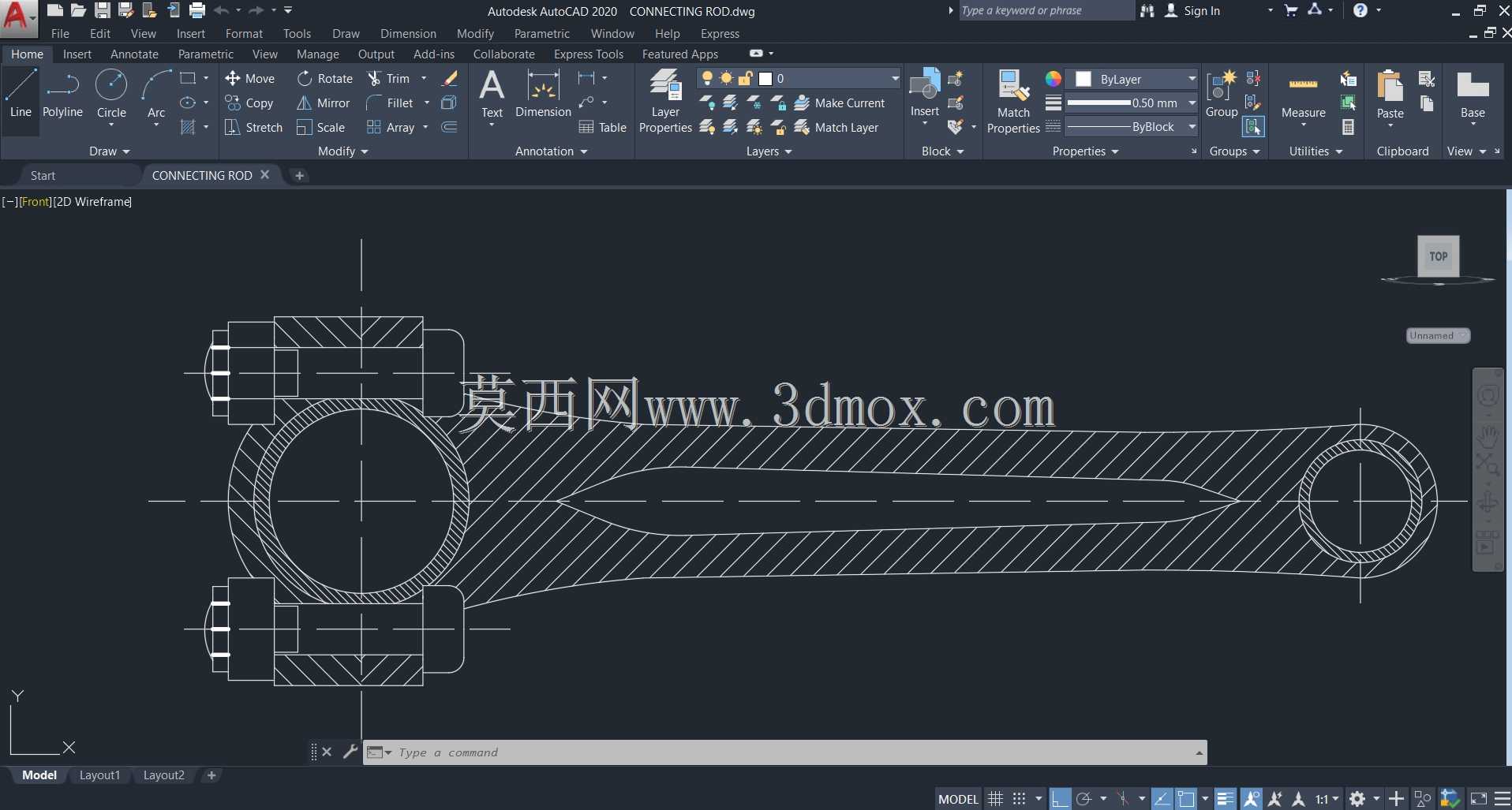Expand the Modify panel

[x=343, y=151]
